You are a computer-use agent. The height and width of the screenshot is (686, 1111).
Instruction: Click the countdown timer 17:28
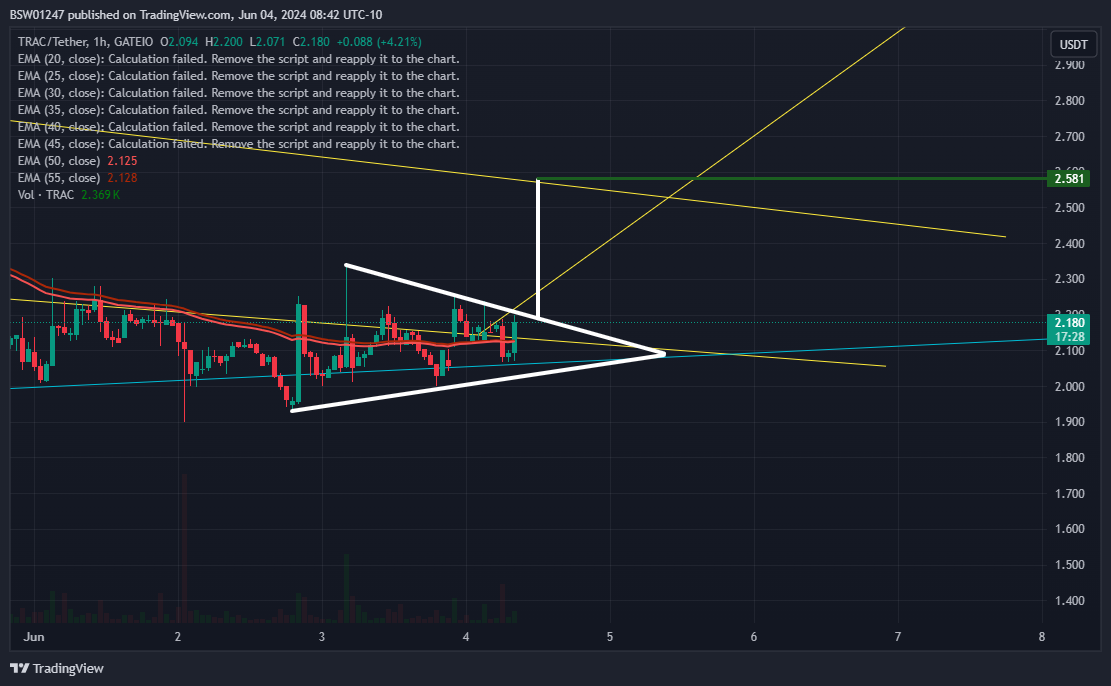(x=1068, y=337)
